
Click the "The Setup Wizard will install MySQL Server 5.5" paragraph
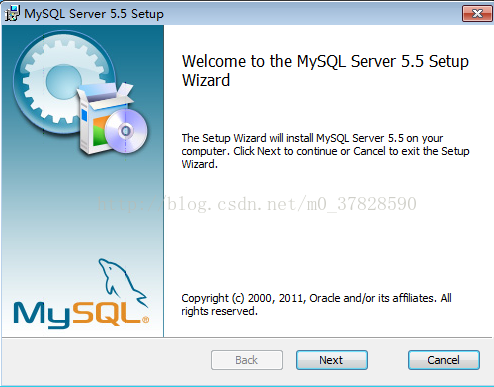325,151
